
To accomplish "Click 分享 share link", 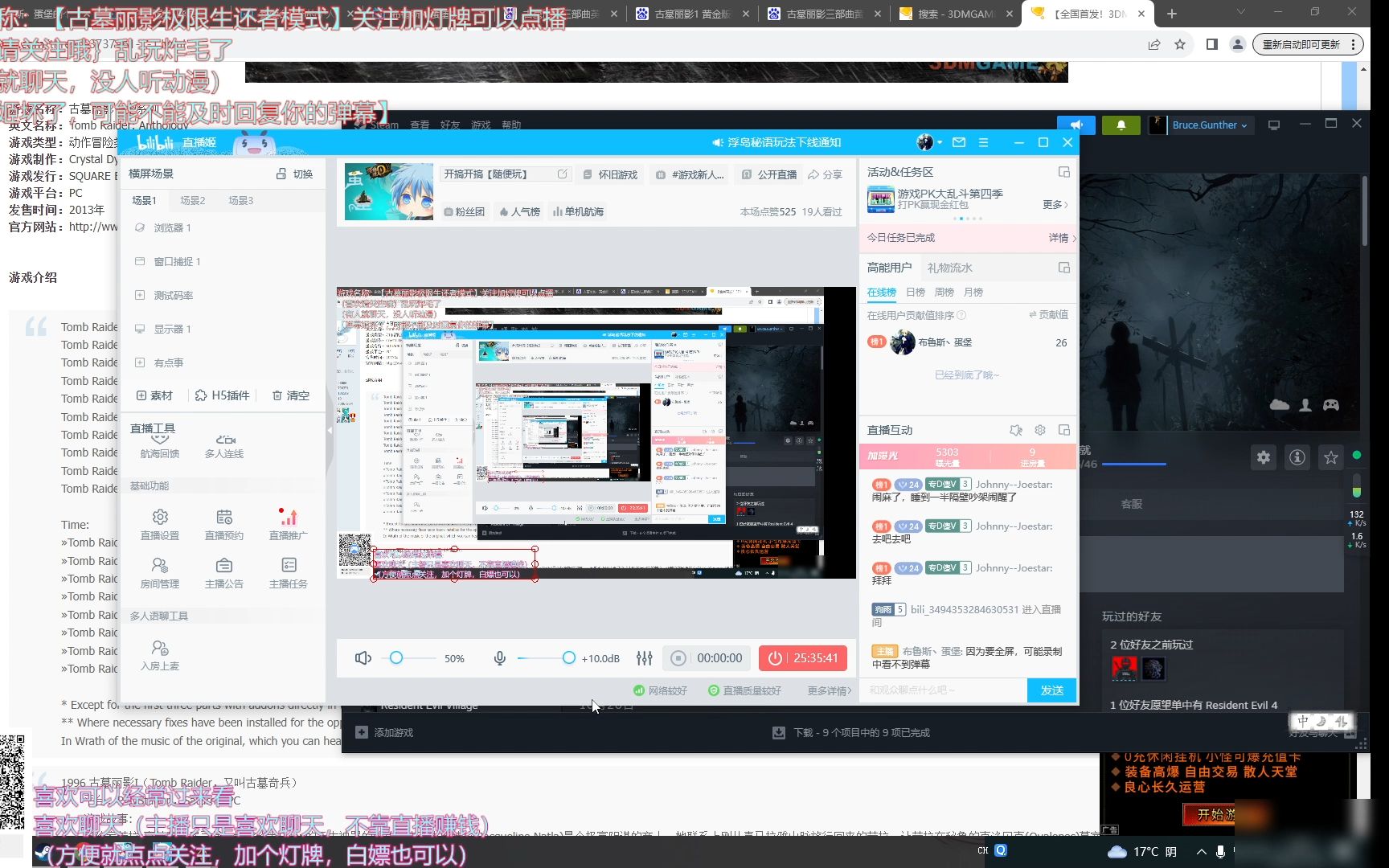I will (826, 174).
